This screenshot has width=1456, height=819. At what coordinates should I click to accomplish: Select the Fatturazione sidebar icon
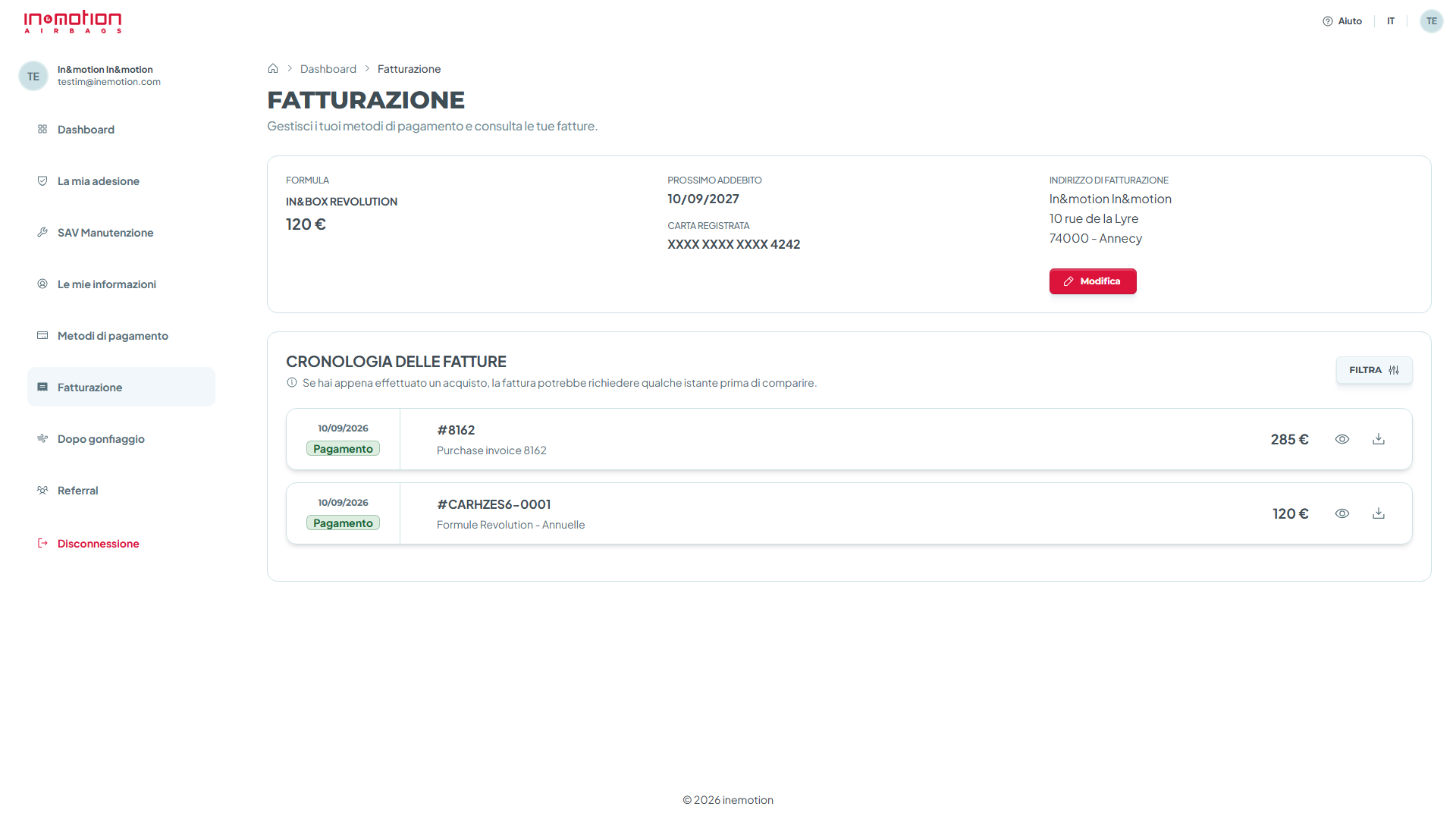coord(42,387)
